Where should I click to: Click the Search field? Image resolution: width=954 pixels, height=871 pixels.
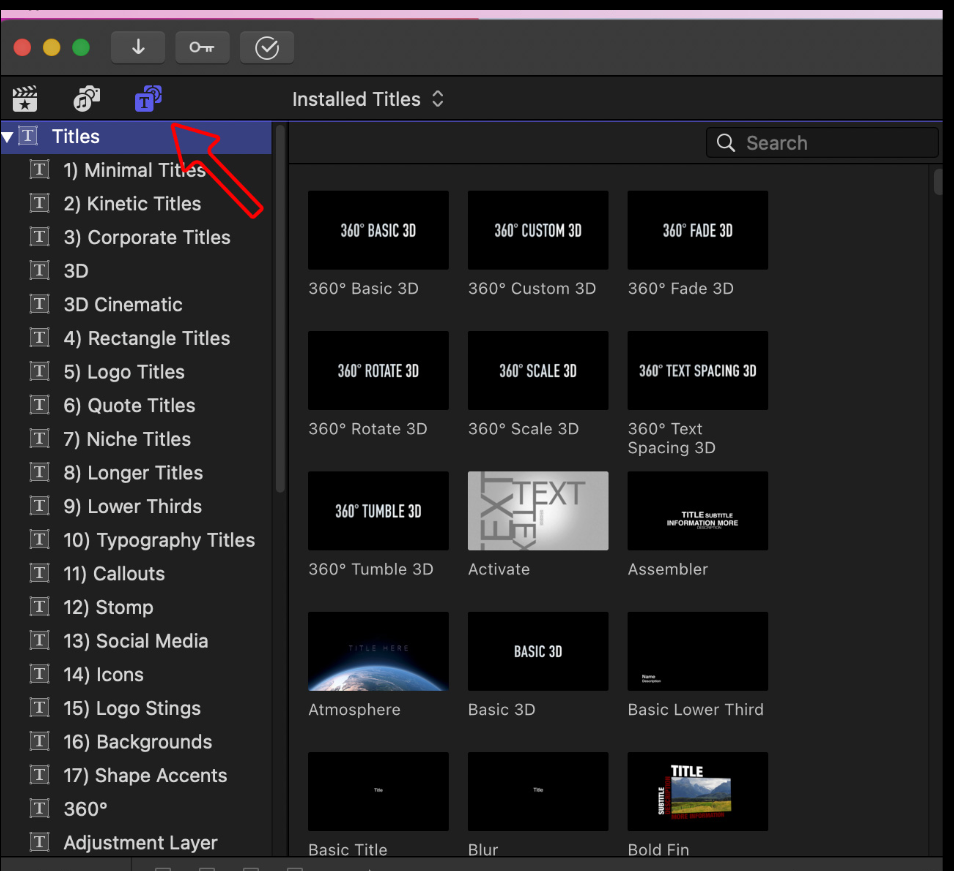coord(822,143)
